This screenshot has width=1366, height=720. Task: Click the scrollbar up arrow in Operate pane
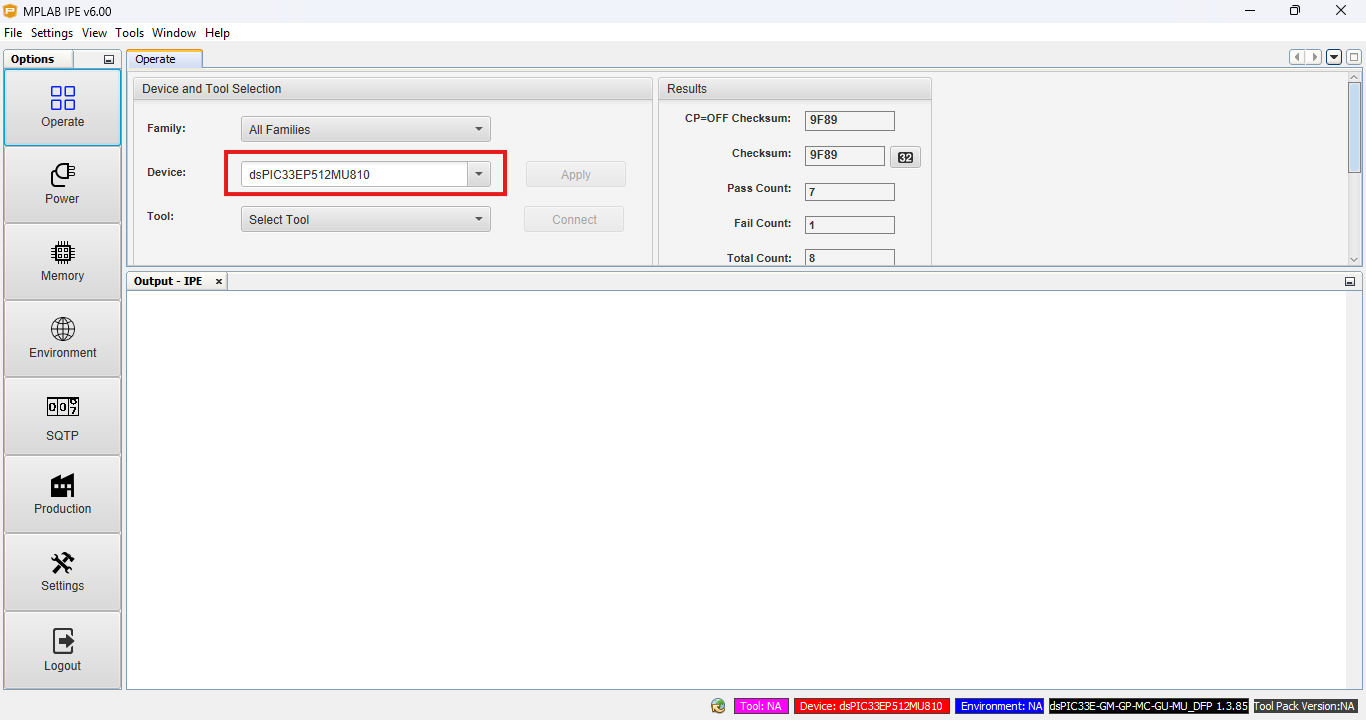(1355, 77)
